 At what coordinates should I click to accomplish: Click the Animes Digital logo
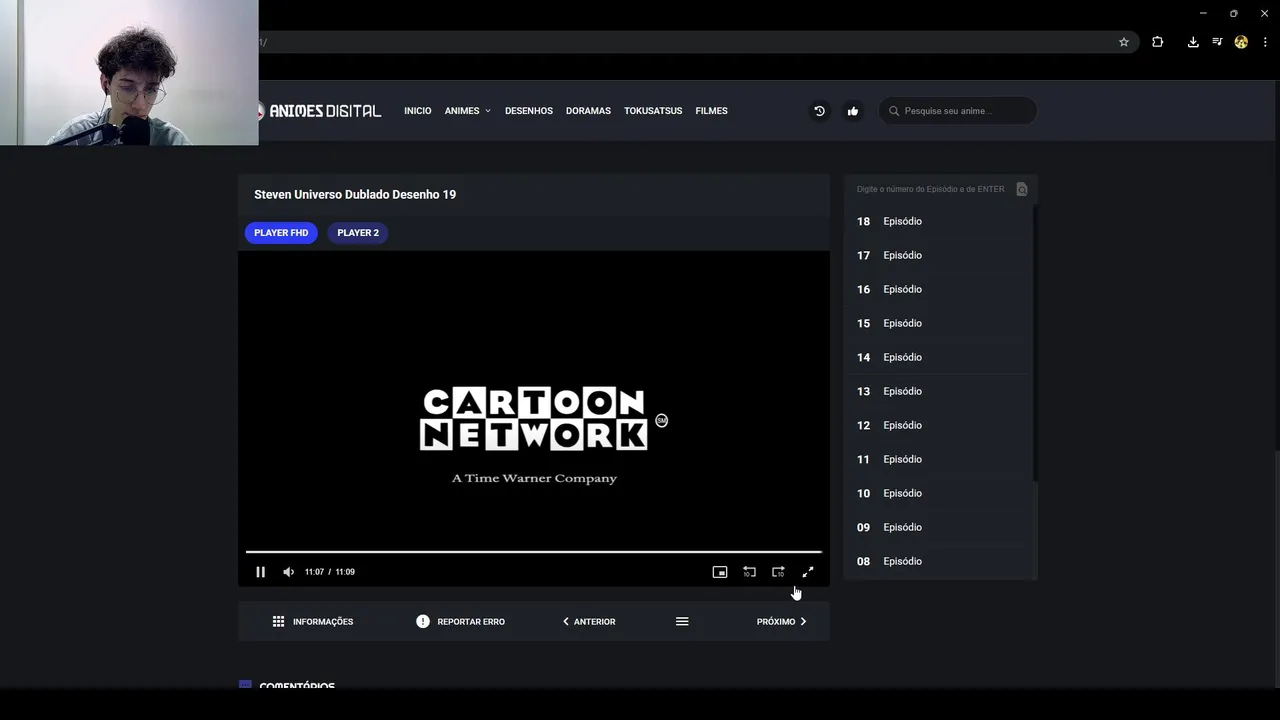pyautogui.click(x=318, y=111)
